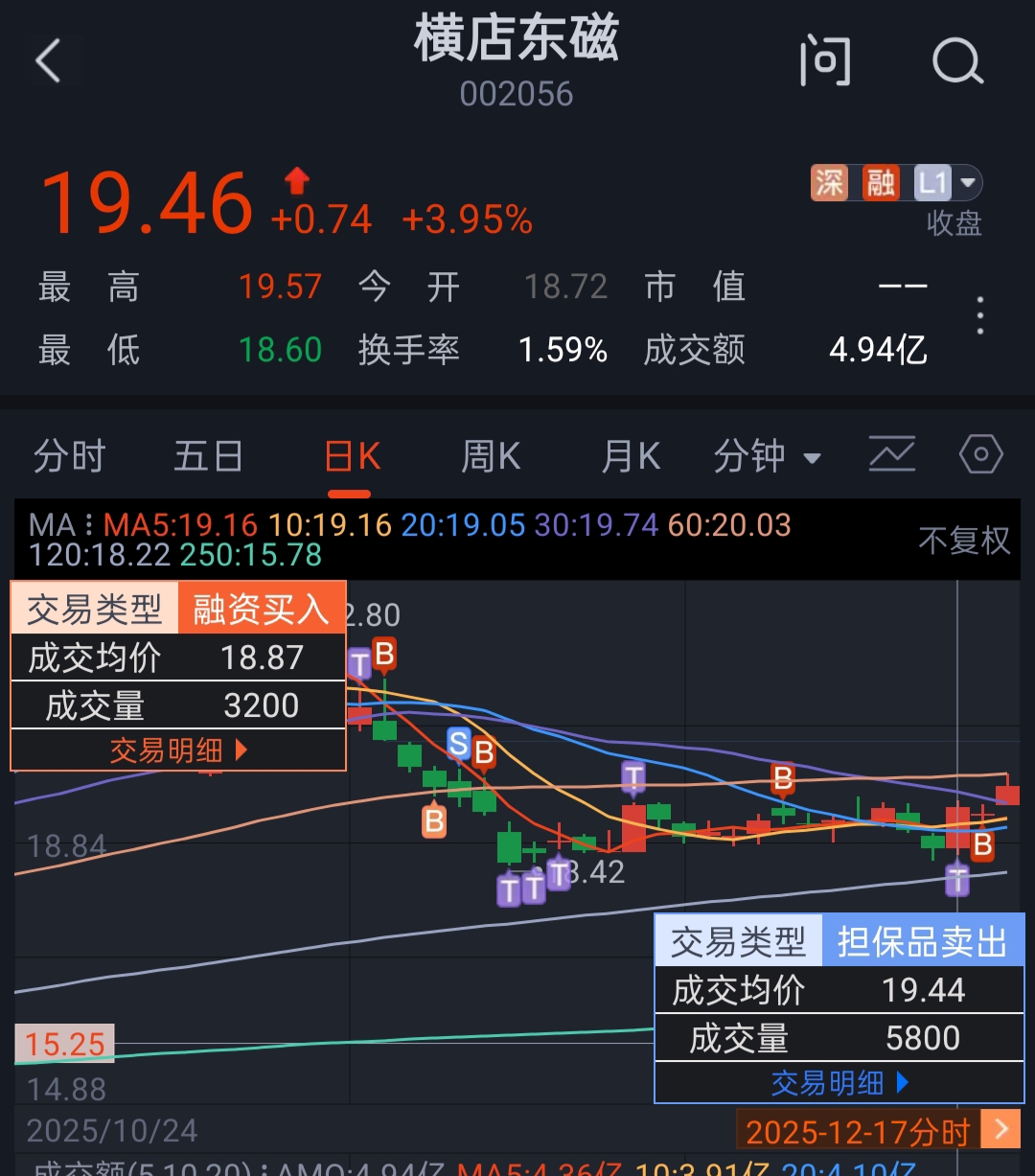Viewport: 1035px width, 1176px height.
Task: Tap the red B marker at right edge
Action: click(x=982, y=844)
